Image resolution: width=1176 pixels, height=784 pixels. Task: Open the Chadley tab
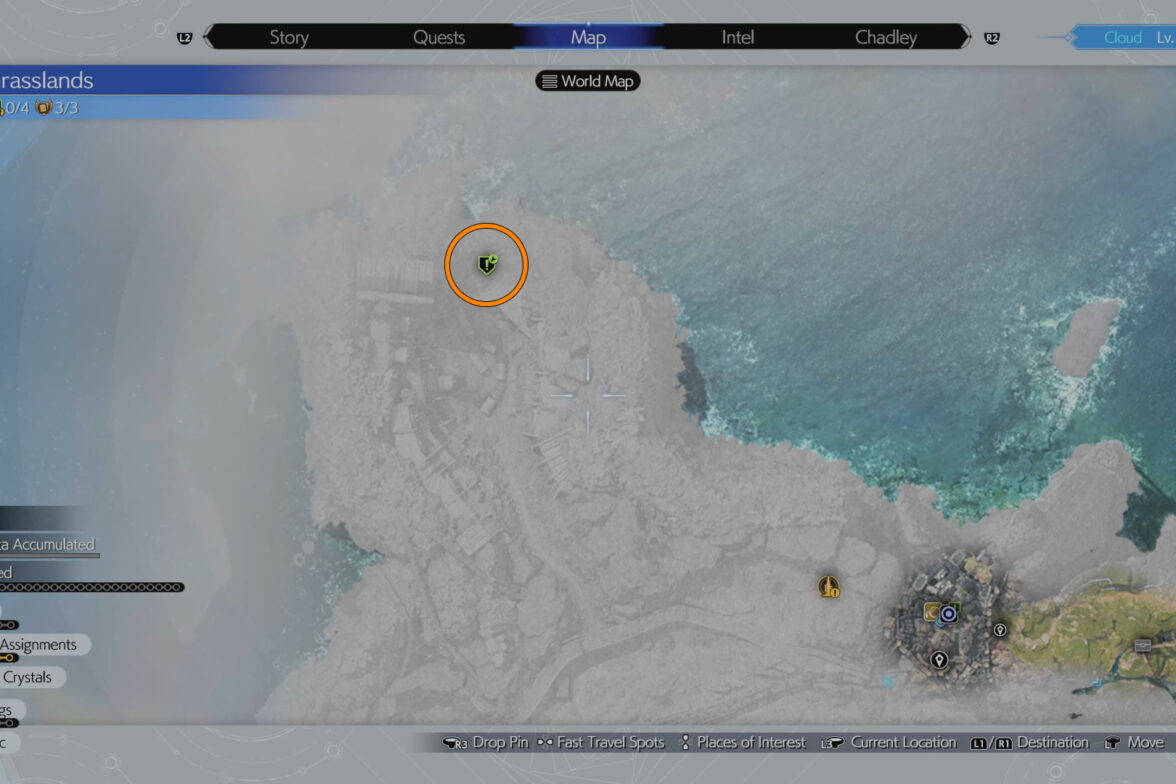tap(886, 38)
